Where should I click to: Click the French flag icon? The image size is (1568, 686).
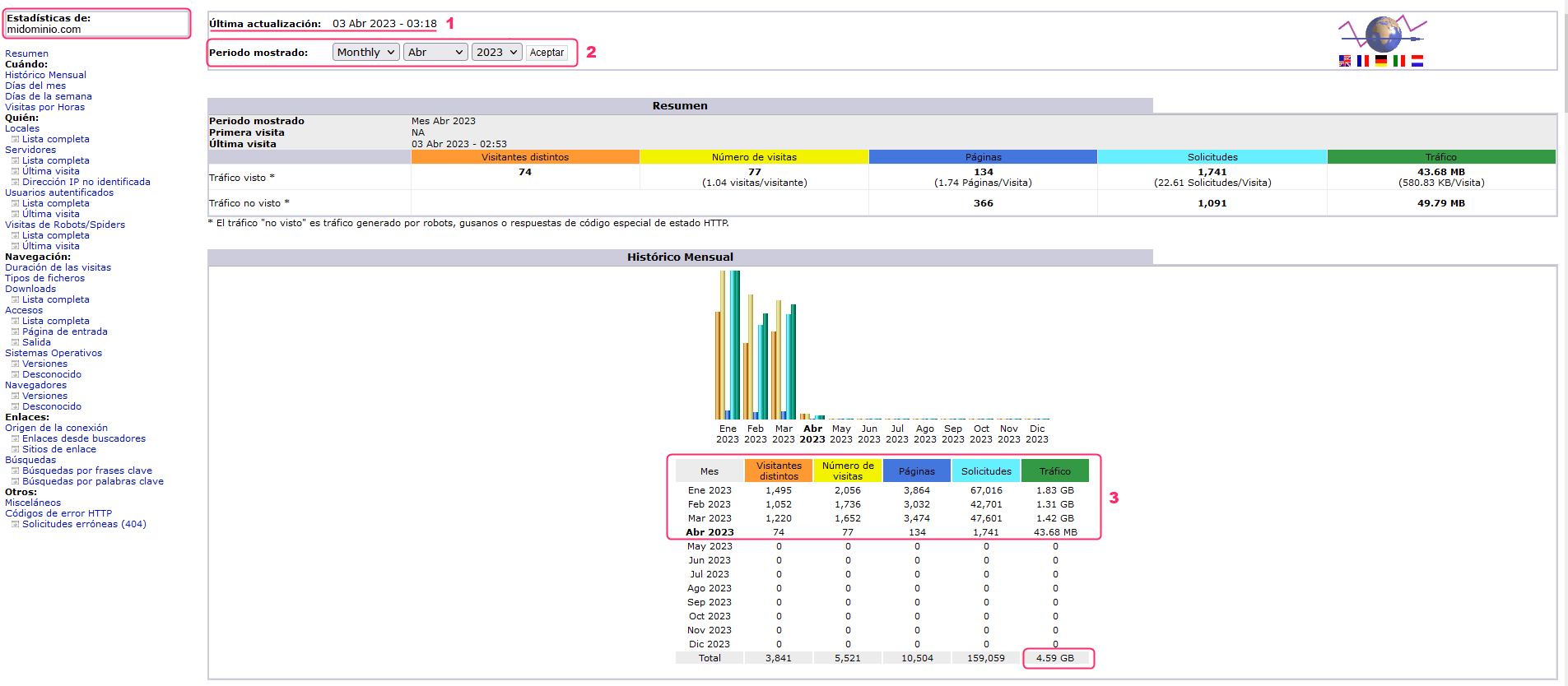click(1363, 61)
